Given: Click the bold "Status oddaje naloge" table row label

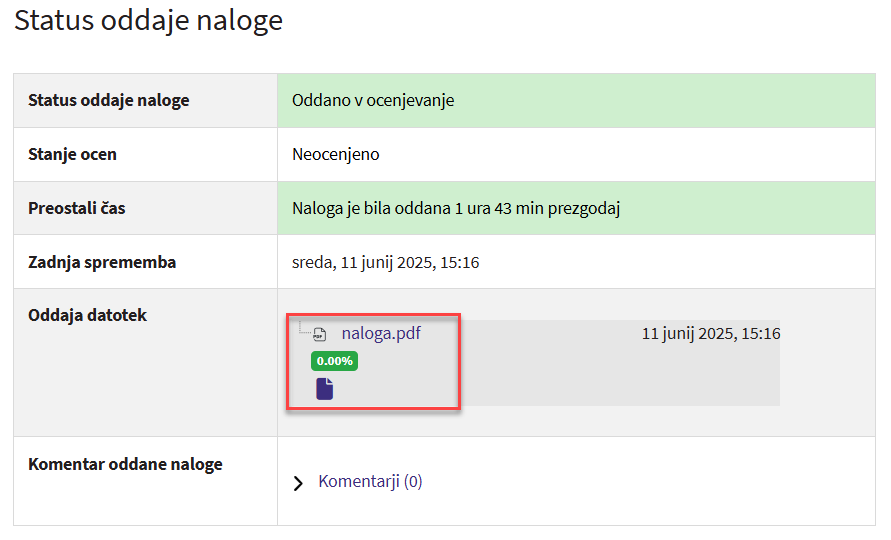Looking at the screenshot, I should coord(109,101).
